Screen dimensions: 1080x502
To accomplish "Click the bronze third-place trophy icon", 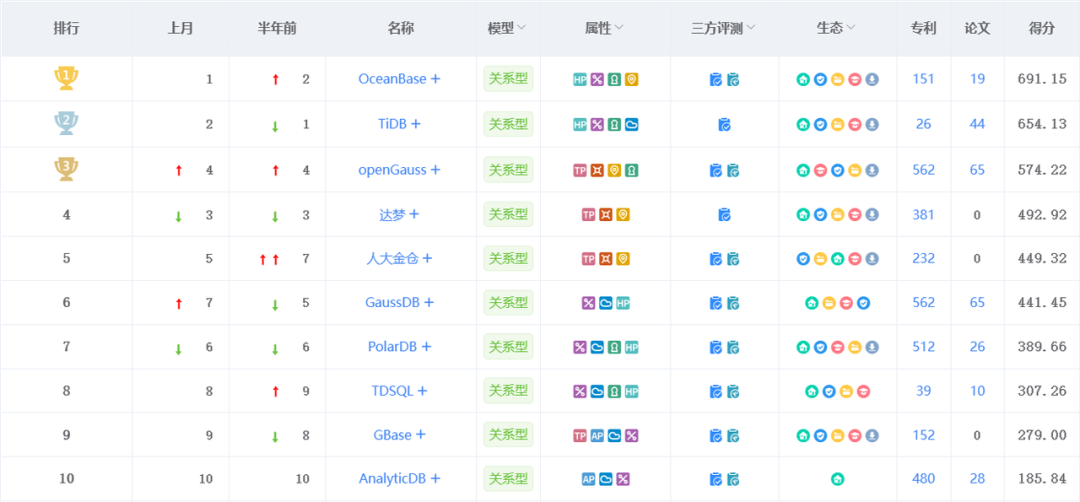I will coord(66,169).
